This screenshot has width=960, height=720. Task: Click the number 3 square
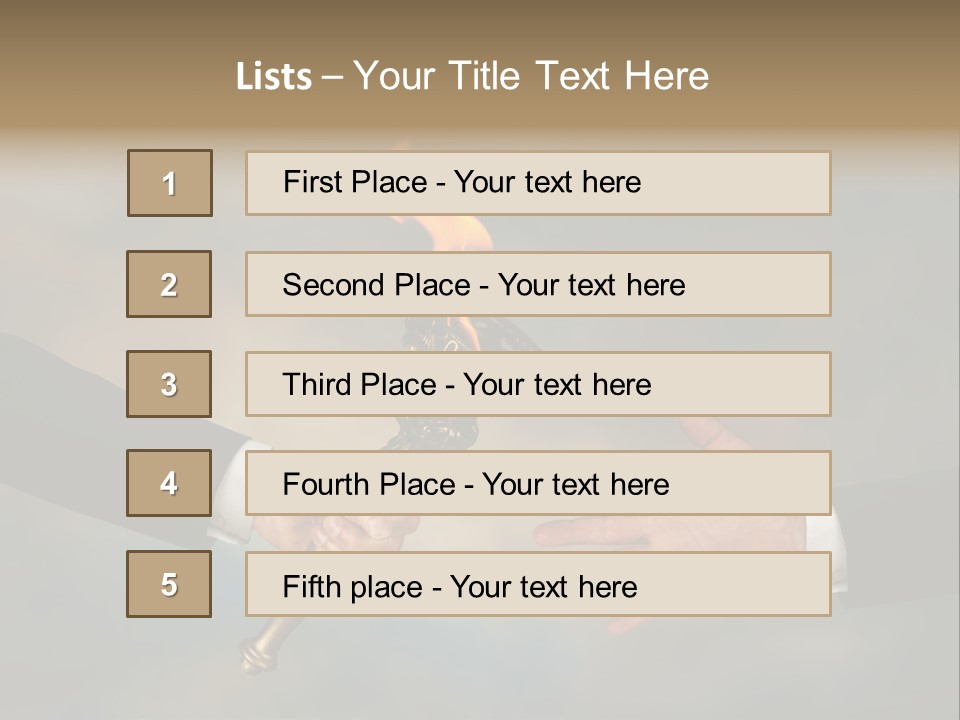coord(169,384)
